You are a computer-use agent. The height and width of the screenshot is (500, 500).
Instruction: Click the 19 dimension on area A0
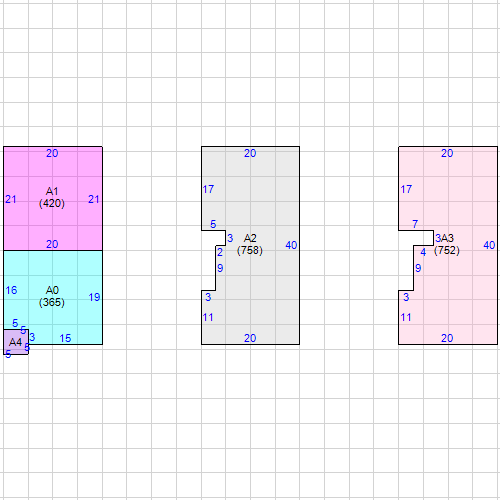[94, 297]
